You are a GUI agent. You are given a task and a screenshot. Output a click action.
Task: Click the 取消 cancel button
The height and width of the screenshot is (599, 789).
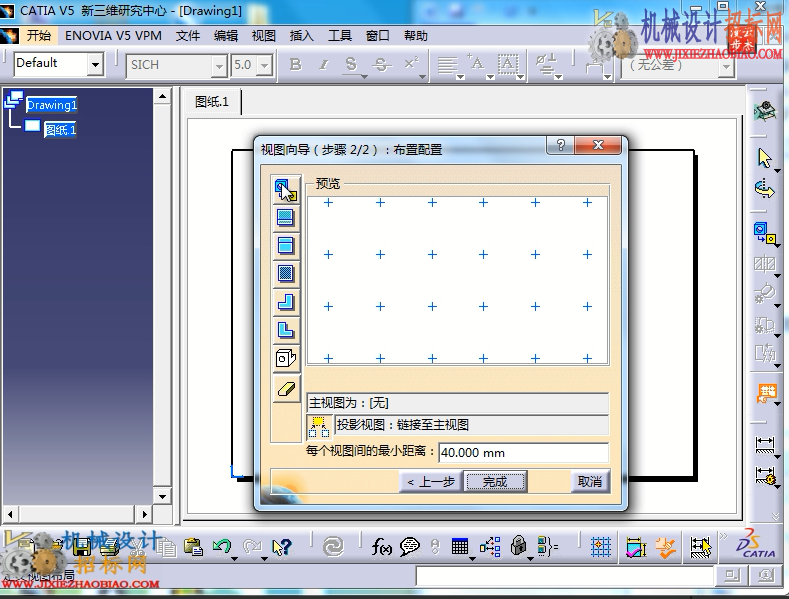(x=590, y=482)
